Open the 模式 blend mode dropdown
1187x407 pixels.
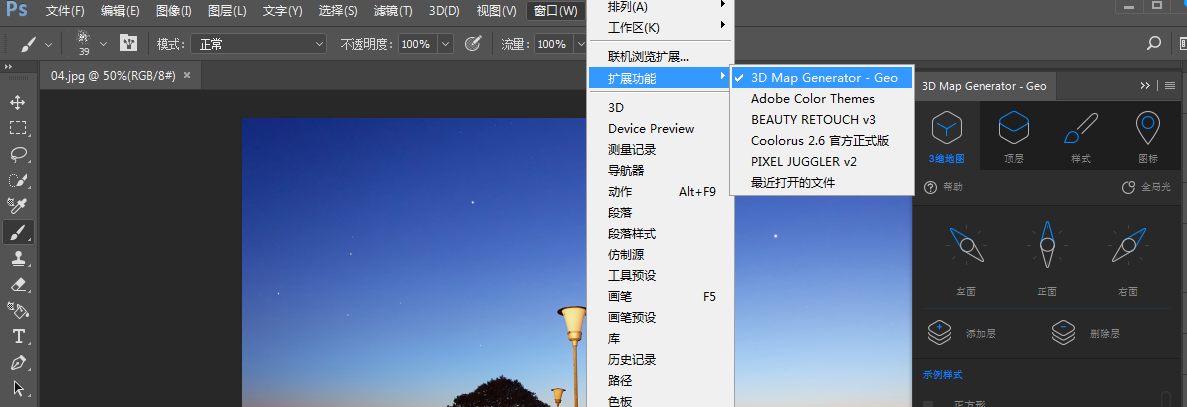[x=258, y=45]
